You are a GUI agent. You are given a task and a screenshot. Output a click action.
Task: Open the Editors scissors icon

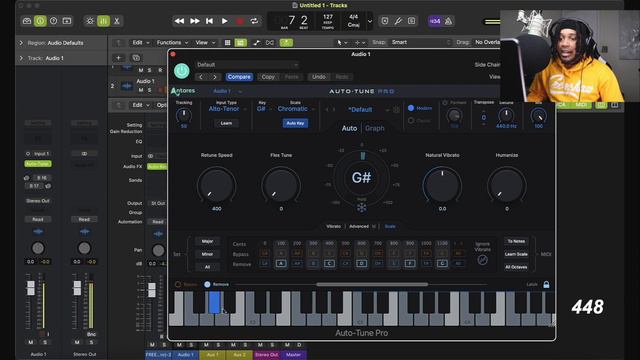pyautogui.click(x=117, y=21)
